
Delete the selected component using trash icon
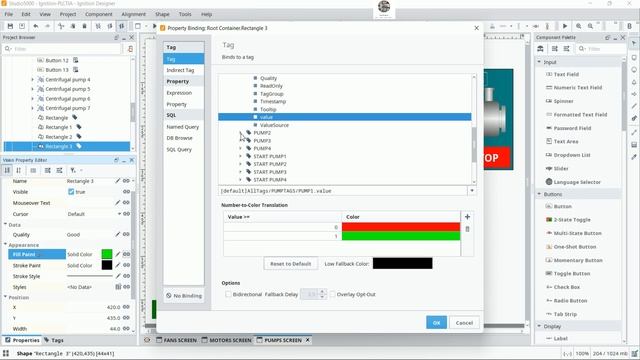pyautogui.click(x=84, y=26)
